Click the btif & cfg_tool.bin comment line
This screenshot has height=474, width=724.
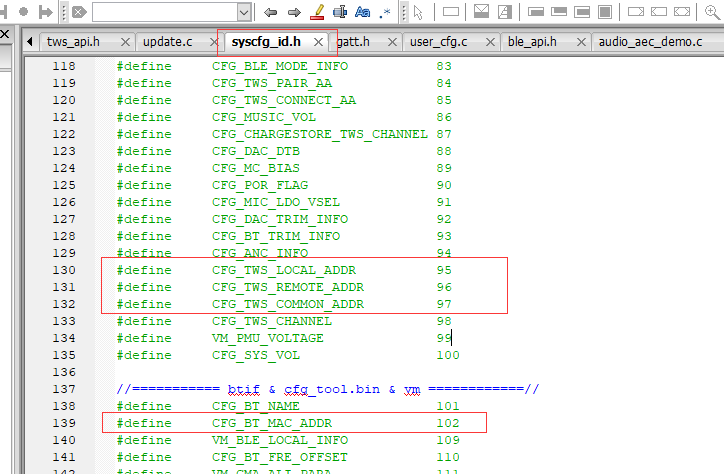coord(328,390)
